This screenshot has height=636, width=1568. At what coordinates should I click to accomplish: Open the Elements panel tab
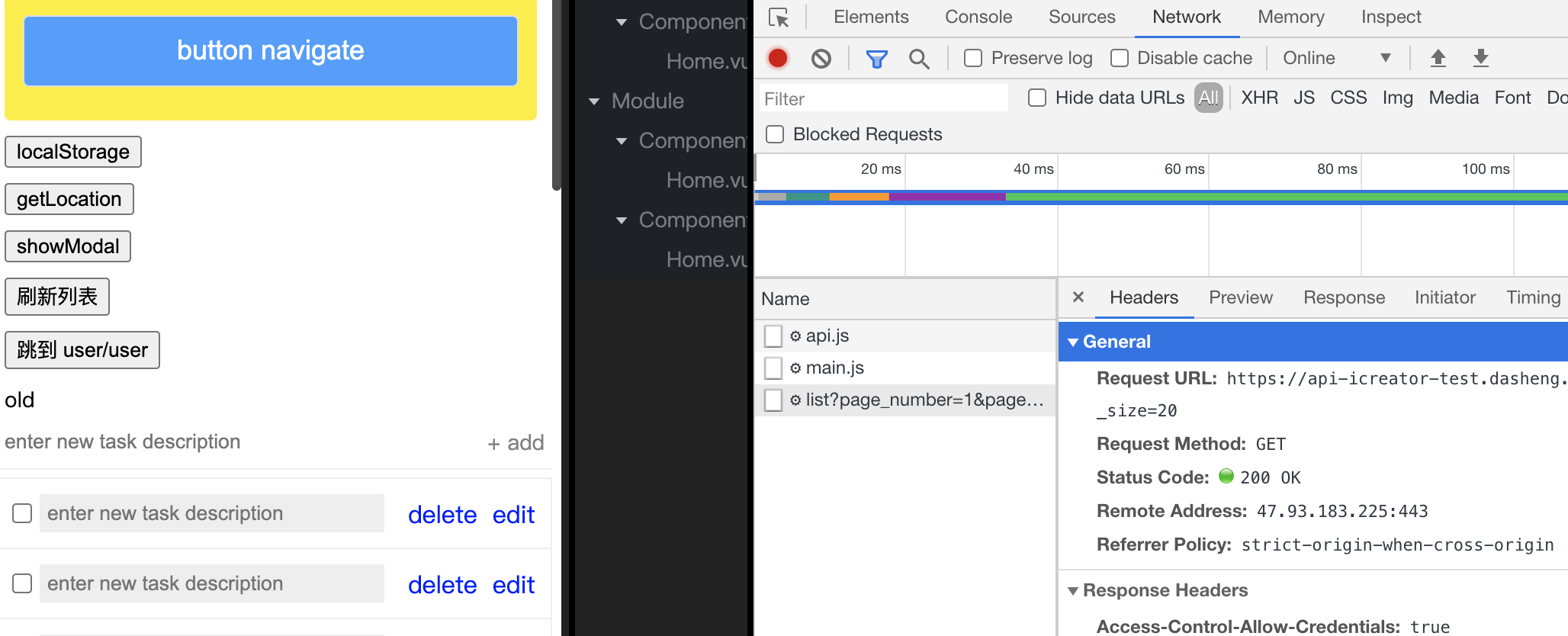[871, 17]
